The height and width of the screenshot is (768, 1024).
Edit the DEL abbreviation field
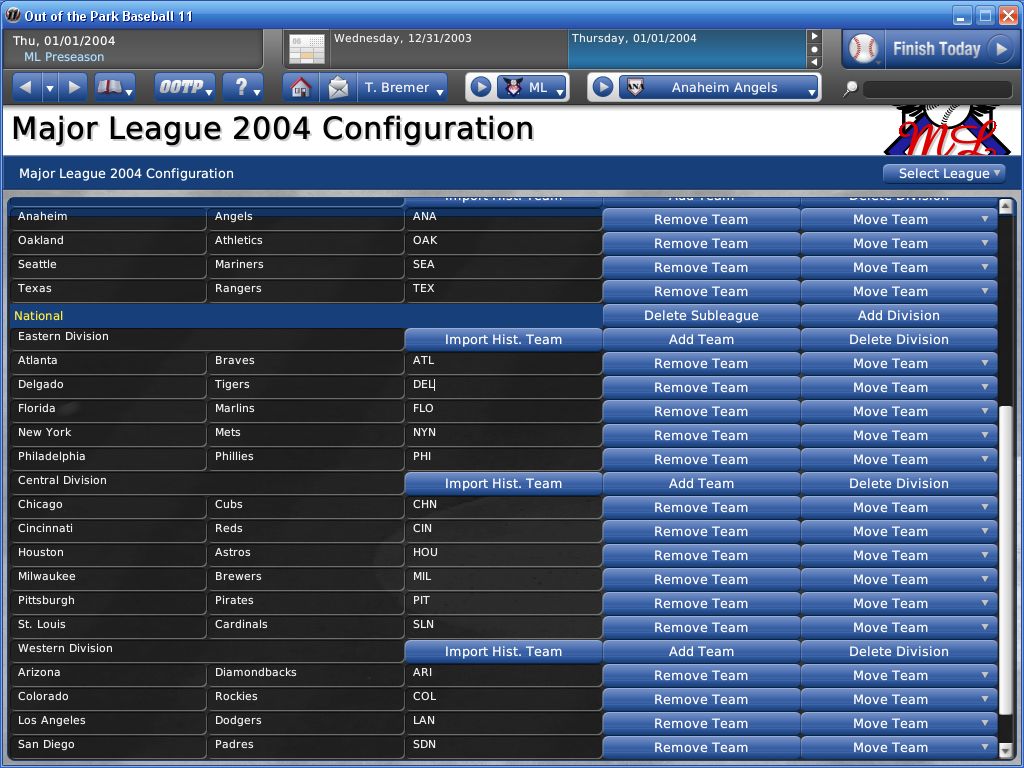pyautogui.click(x=503, y=385)
